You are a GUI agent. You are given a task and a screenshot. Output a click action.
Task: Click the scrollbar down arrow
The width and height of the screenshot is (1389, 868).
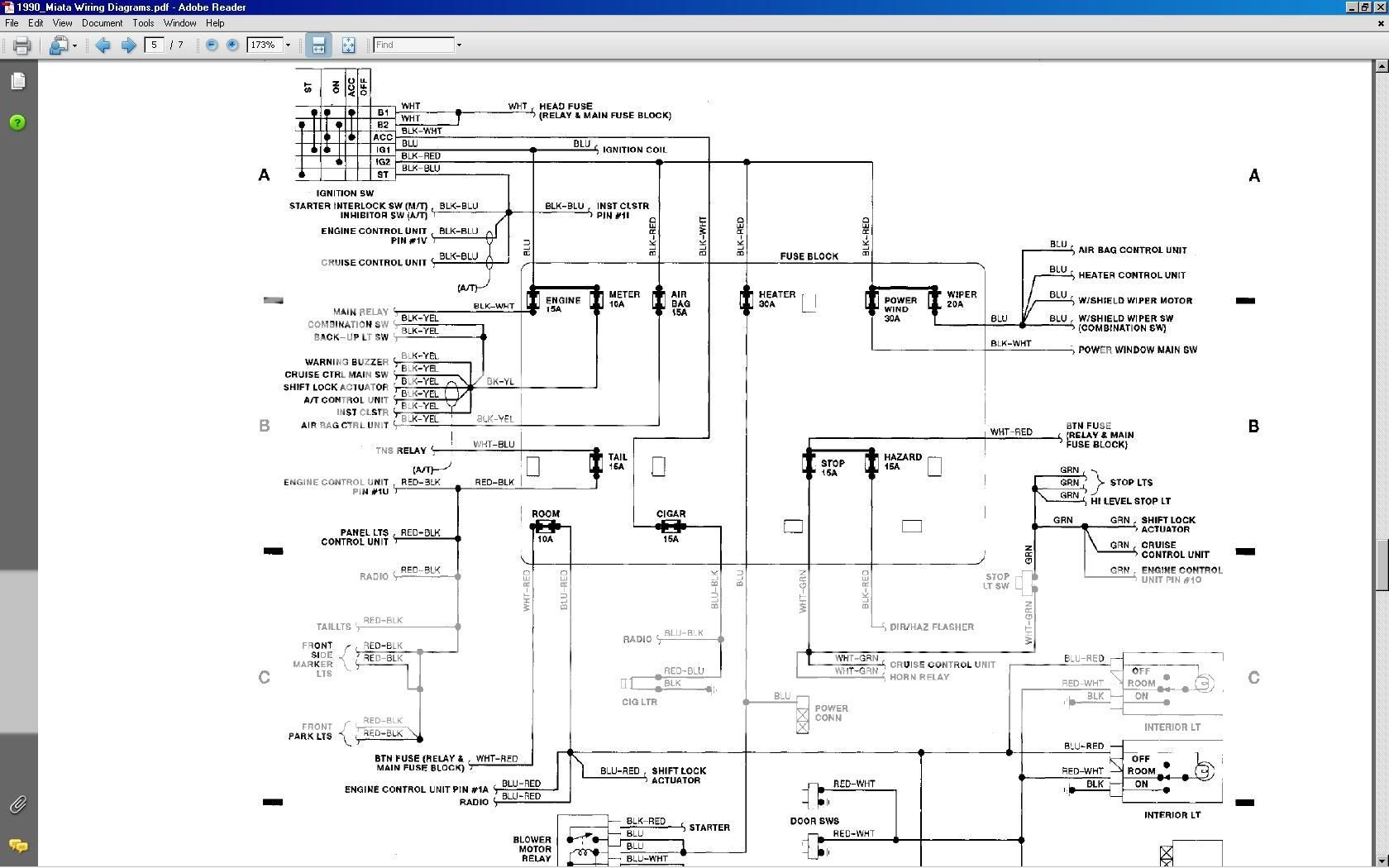pyautogui.click(x=1382, y=861)
